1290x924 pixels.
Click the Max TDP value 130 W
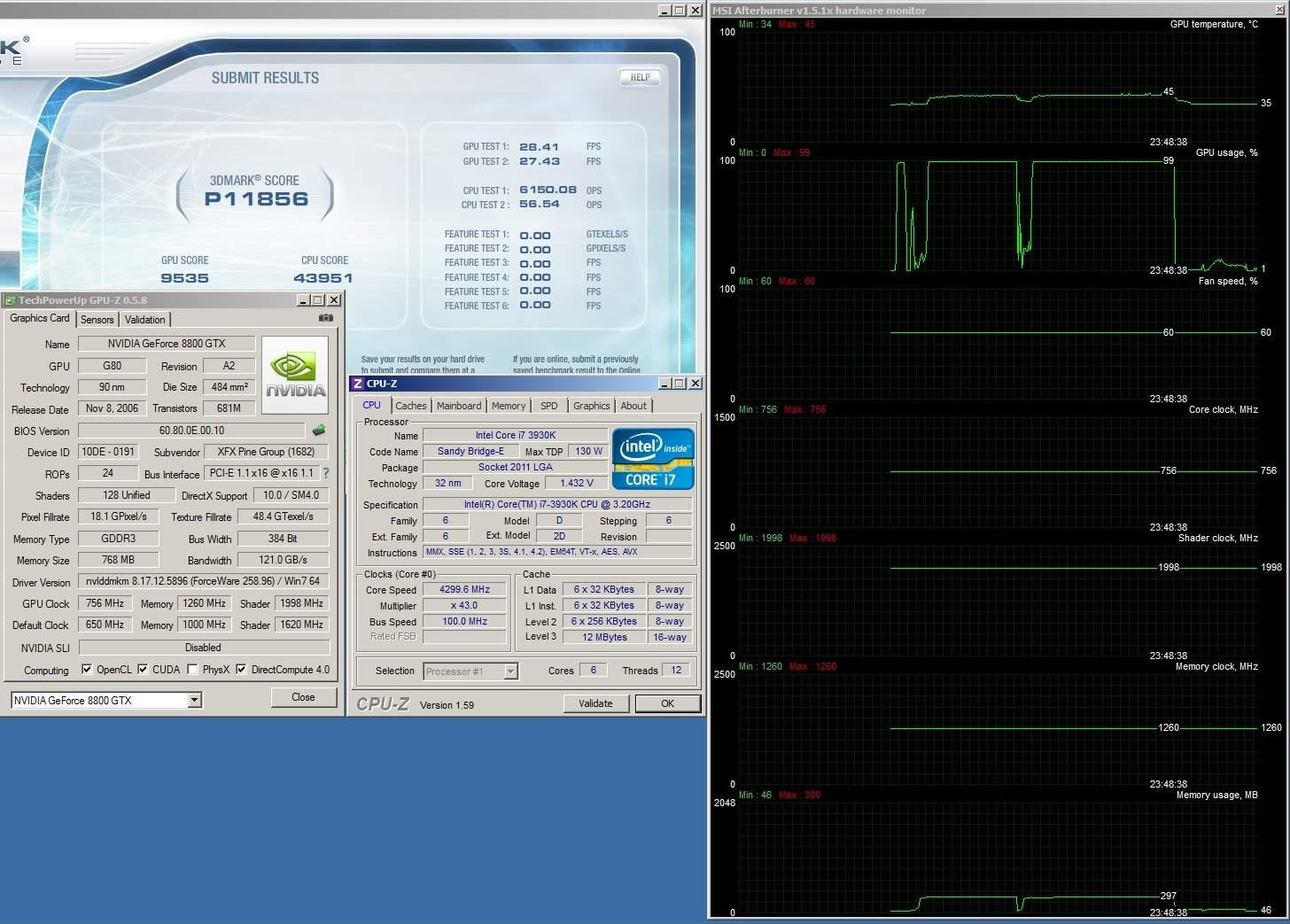coord(588,451)
